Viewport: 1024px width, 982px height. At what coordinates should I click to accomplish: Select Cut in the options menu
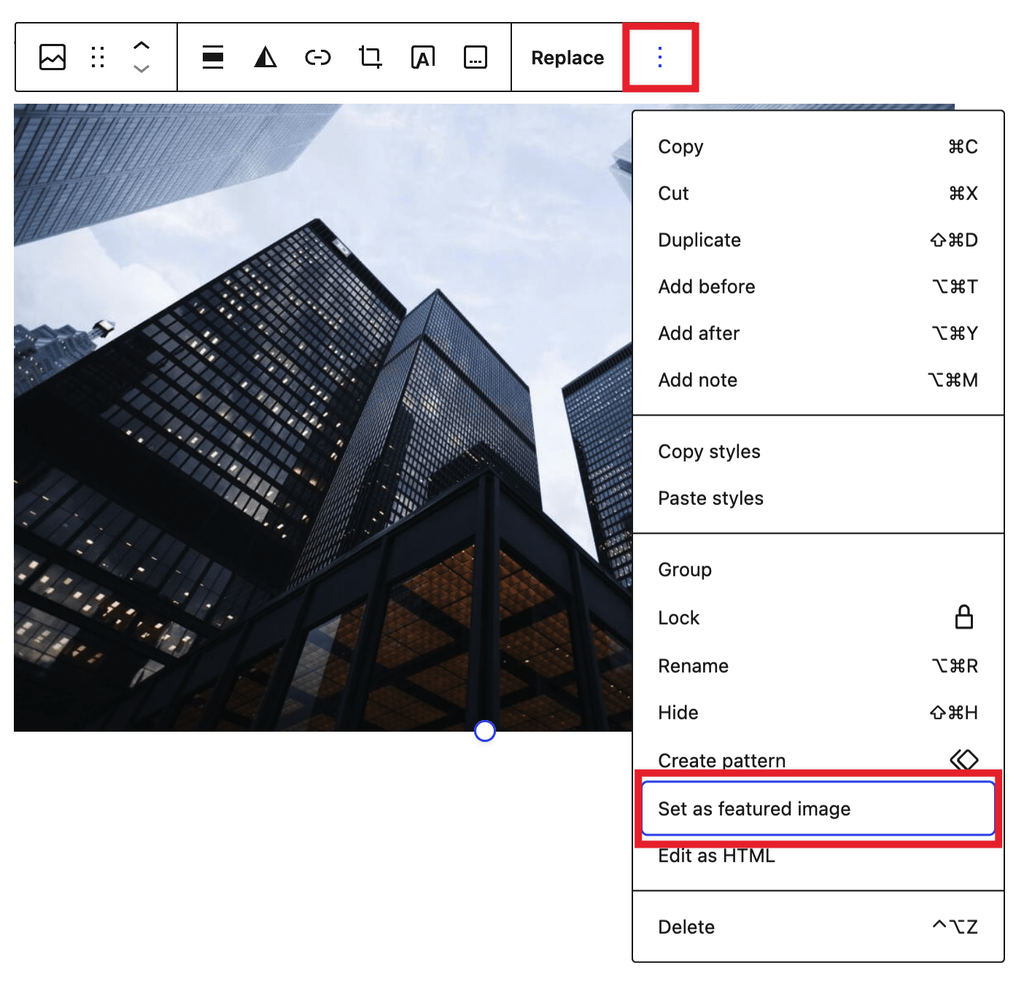coord(818,193)
